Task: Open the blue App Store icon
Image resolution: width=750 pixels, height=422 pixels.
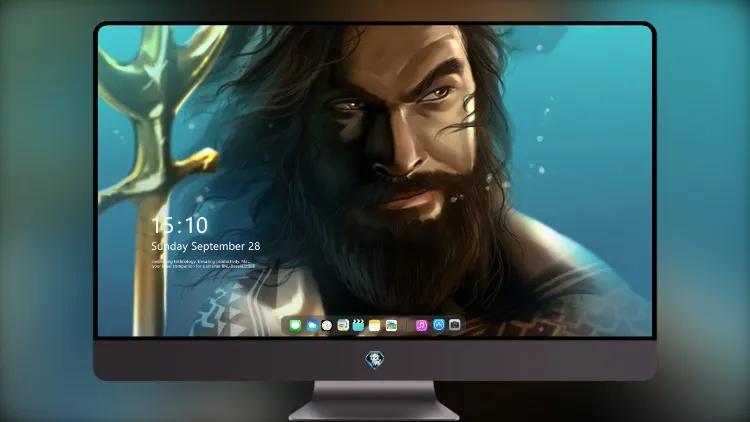Action: (x=439, y=325)
